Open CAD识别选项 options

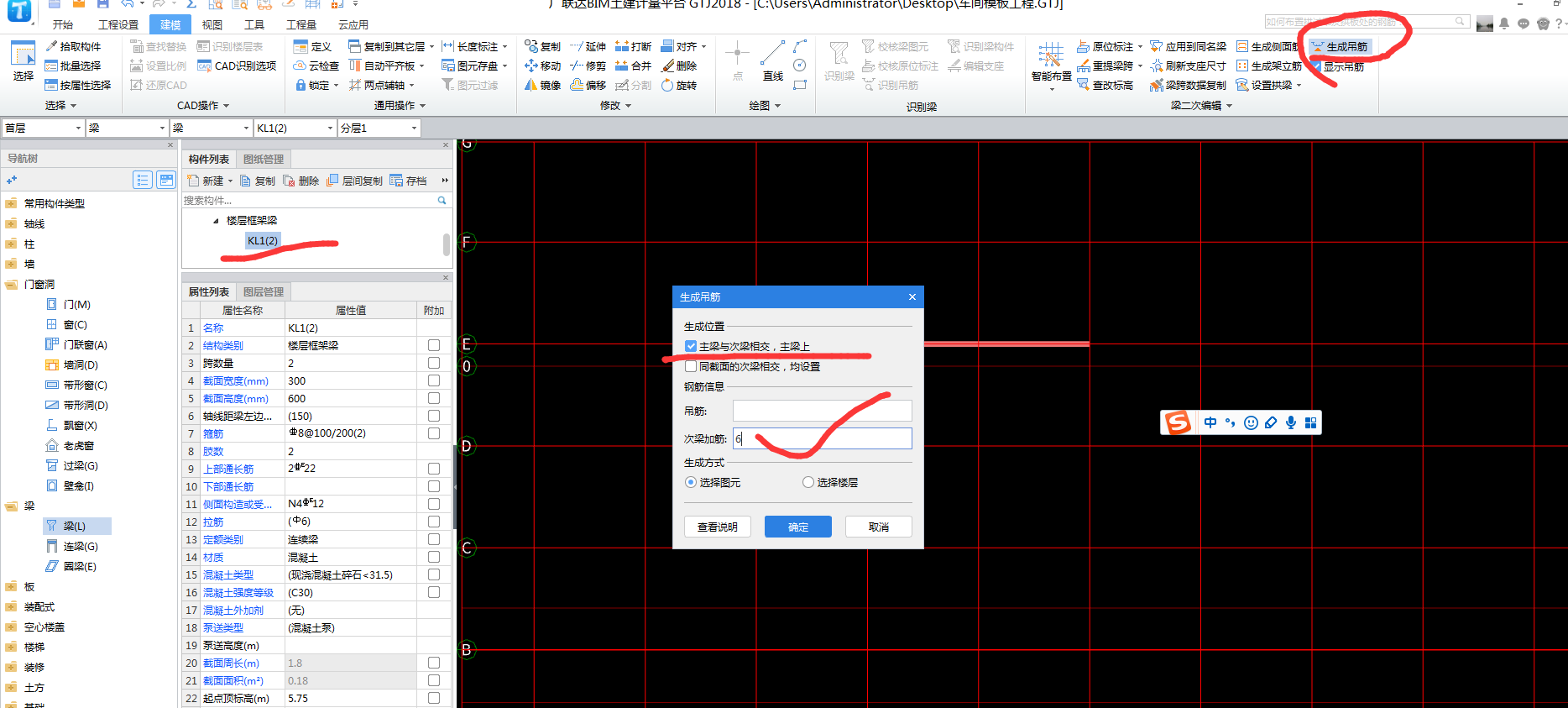[237, 66]
